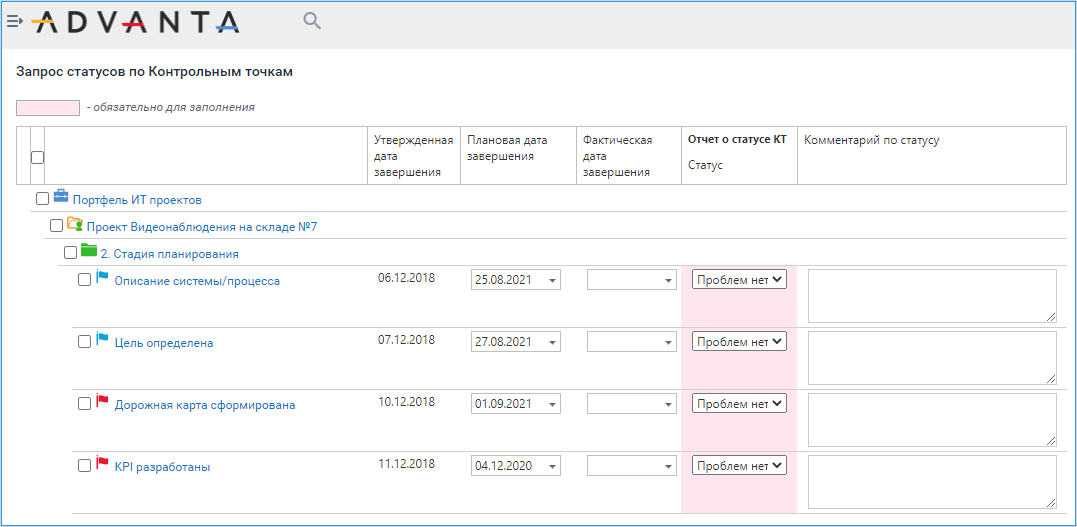Click the magnifier search icon
1077x527 pixels.
coord(313,21)
